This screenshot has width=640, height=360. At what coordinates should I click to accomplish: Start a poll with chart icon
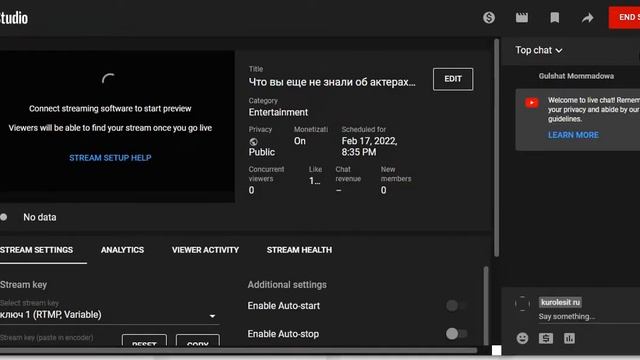coord(569,338)
